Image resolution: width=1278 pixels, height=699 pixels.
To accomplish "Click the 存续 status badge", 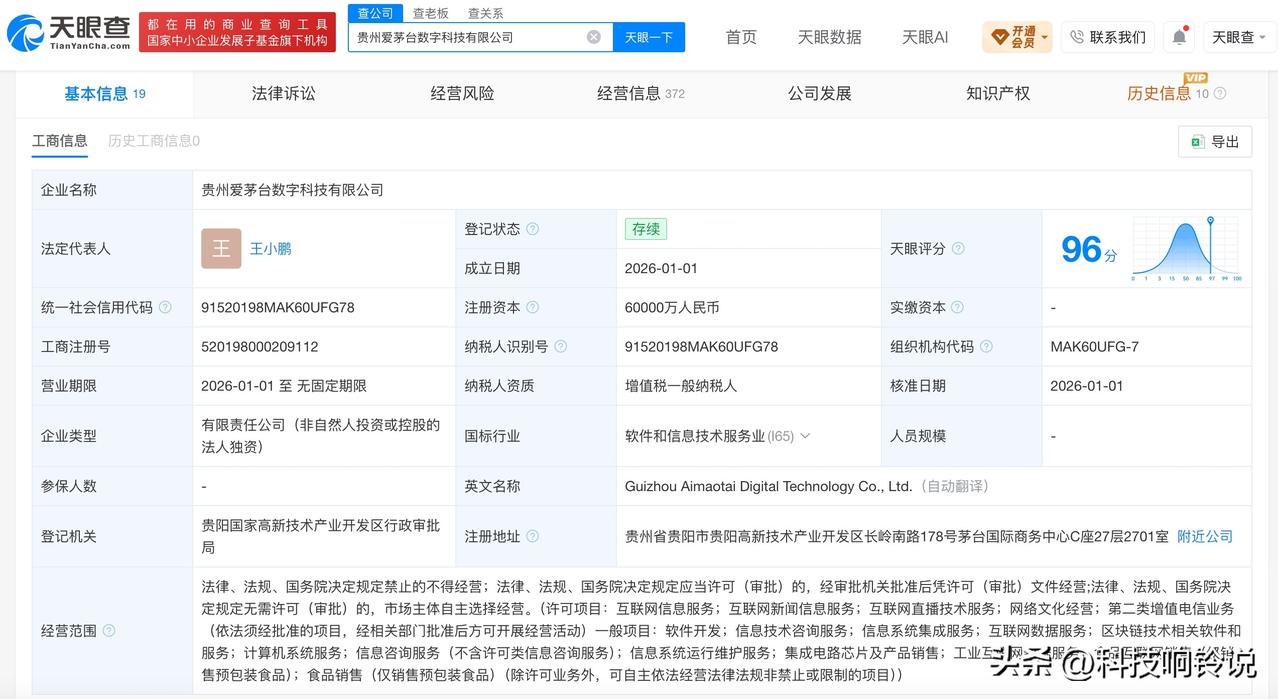I will tap(646, 229).
